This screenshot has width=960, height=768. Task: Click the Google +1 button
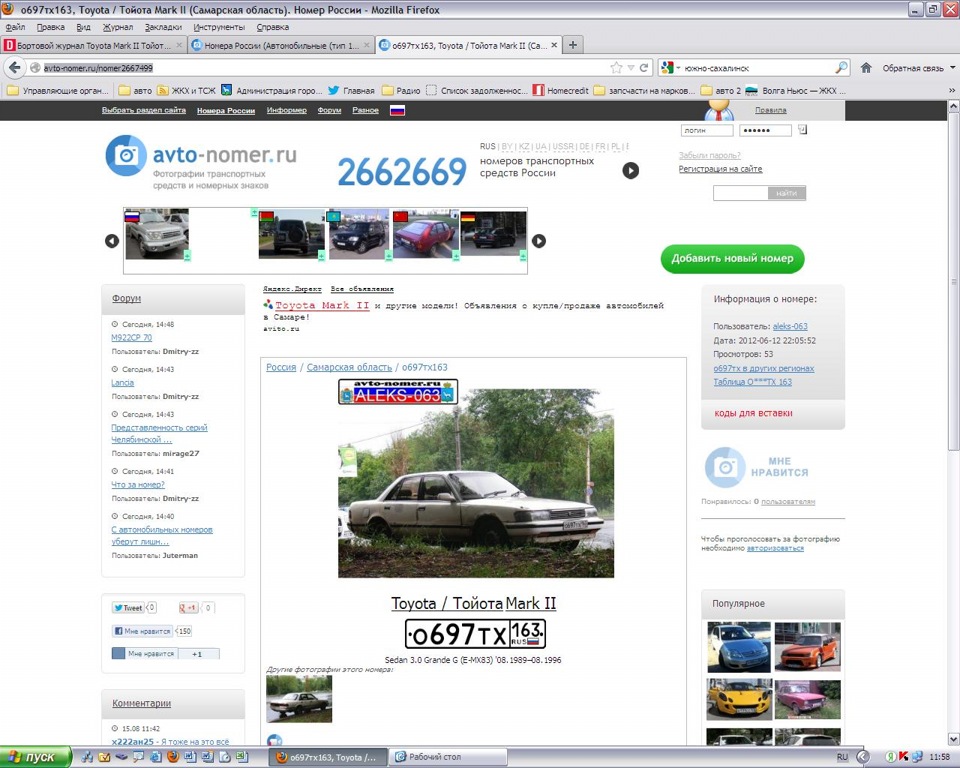point(188,608)
